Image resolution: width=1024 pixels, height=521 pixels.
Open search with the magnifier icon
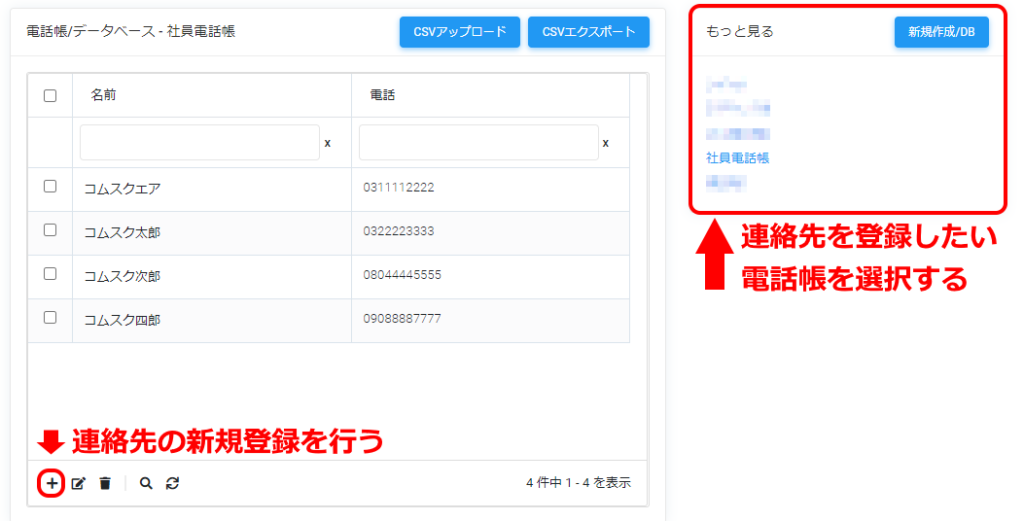pyautogui.click(x=146, y=483)
